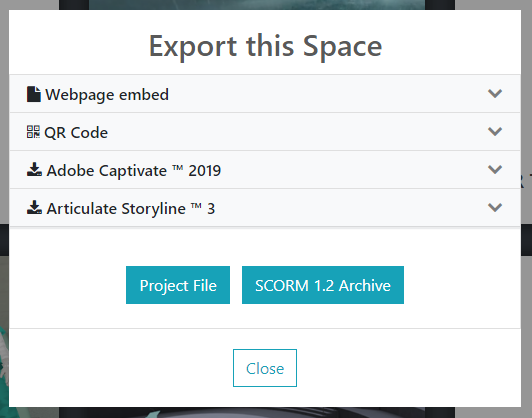Viewport: 532px width, 418px height.
Task: Close the Export this Space dialog
Action: [265, 368]
